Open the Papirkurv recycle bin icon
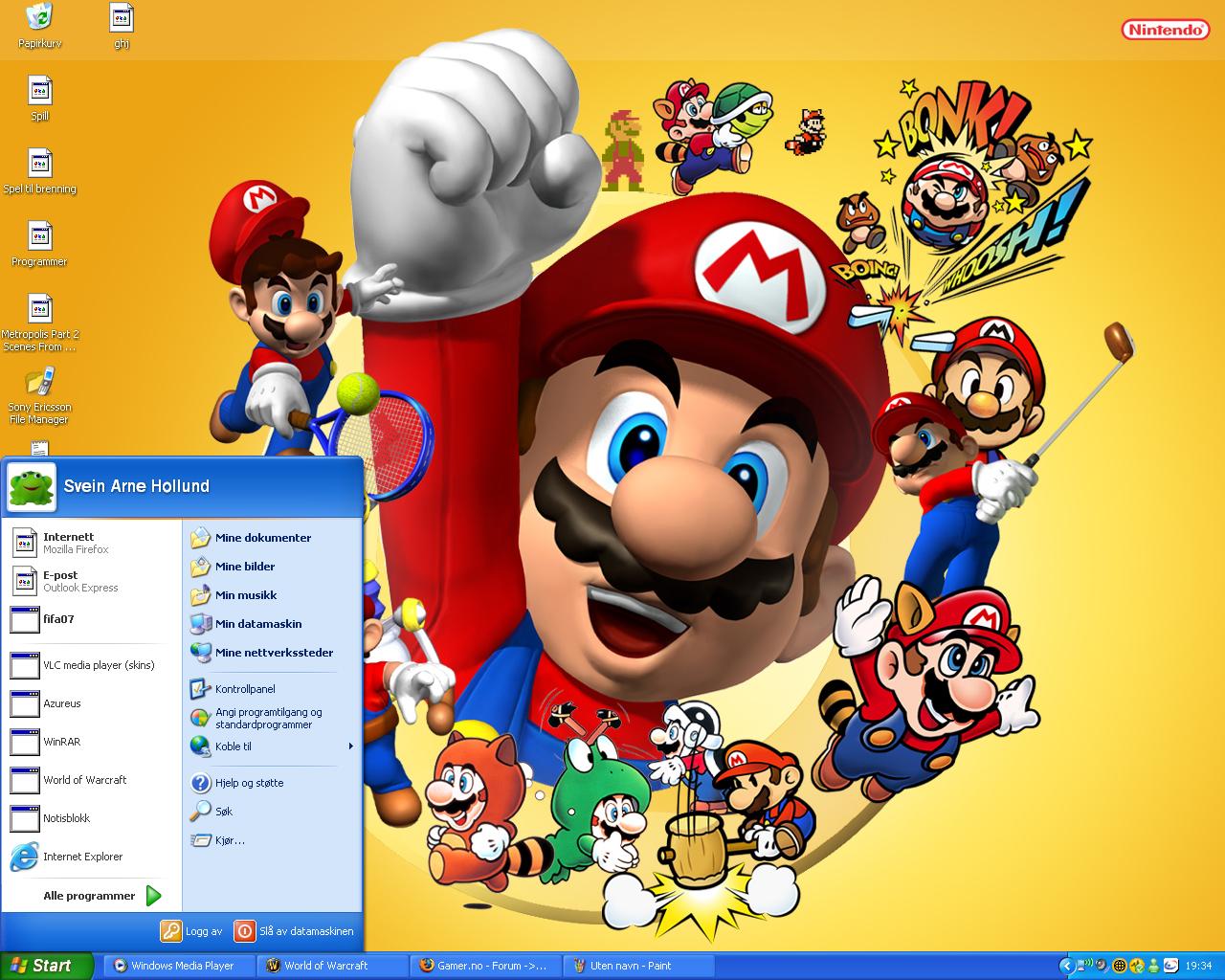Viewport: 1225px width, 980px height. click(39, 26)
